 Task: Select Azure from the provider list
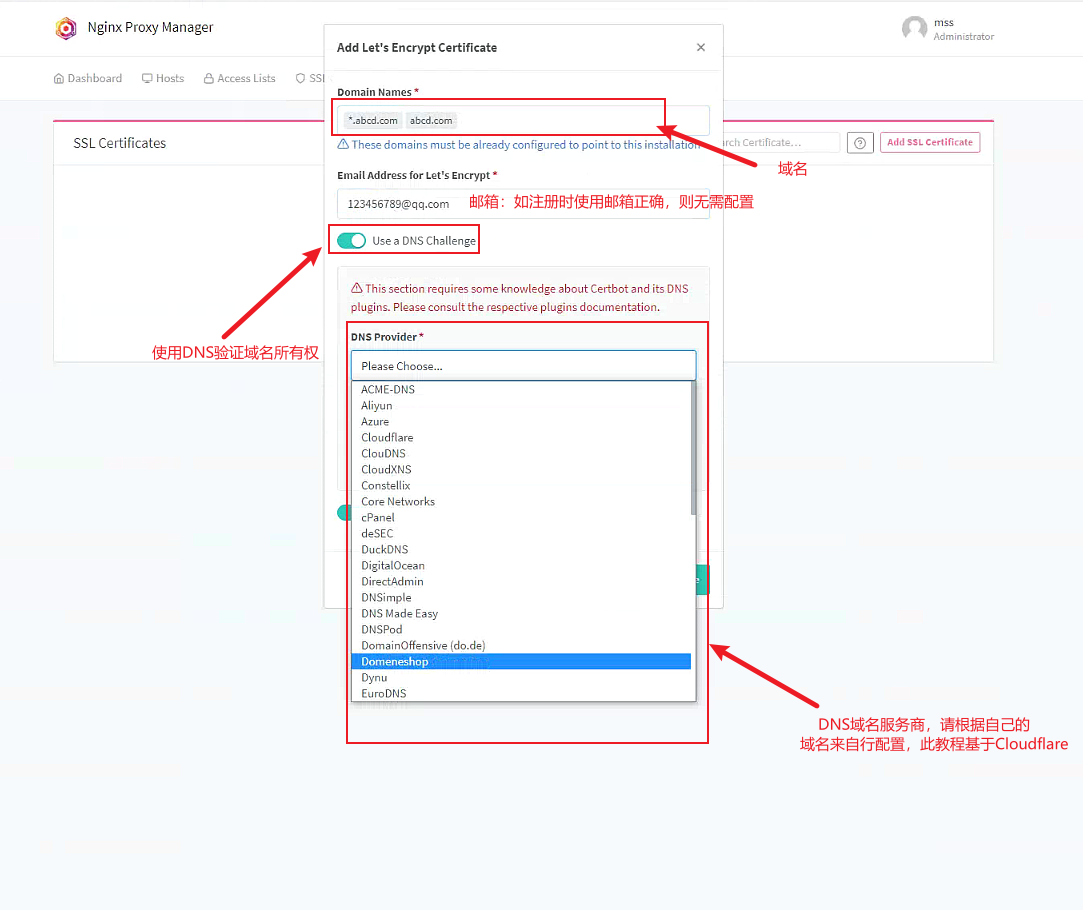point(521,421)
